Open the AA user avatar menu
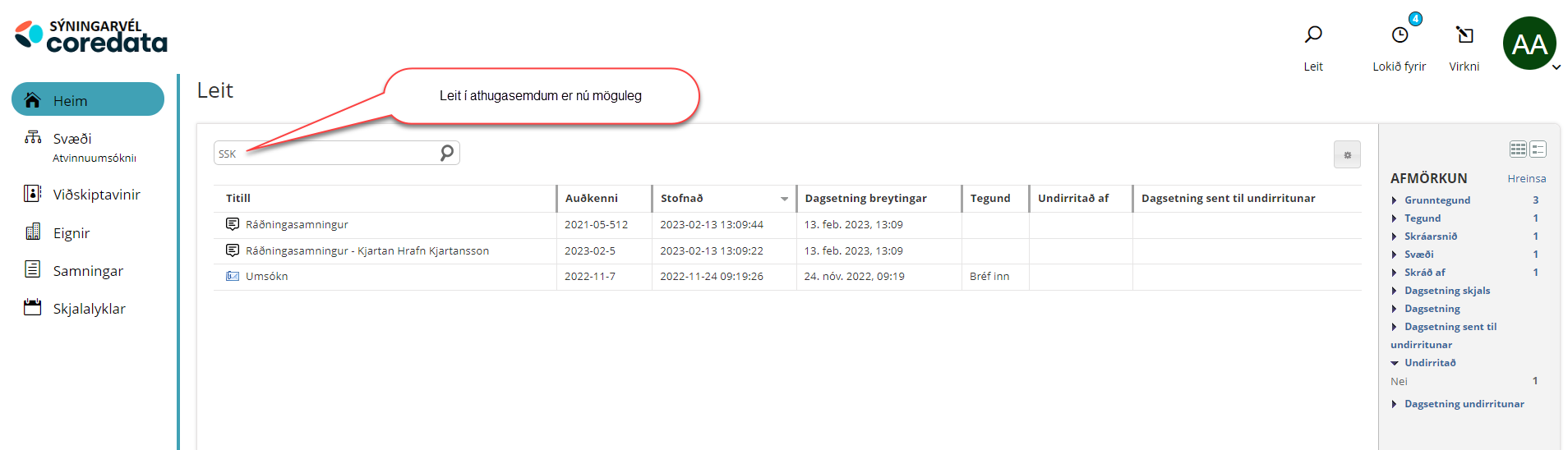Viewport: 1568px width, 450px height. 1529,44
